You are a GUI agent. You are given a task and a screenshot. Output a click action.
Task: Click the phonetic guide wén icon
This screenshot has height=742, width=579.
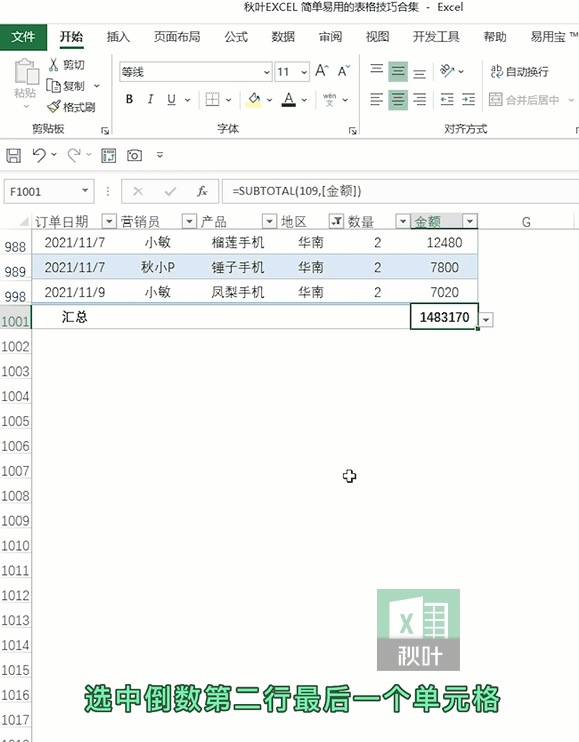tap(330, 99)
